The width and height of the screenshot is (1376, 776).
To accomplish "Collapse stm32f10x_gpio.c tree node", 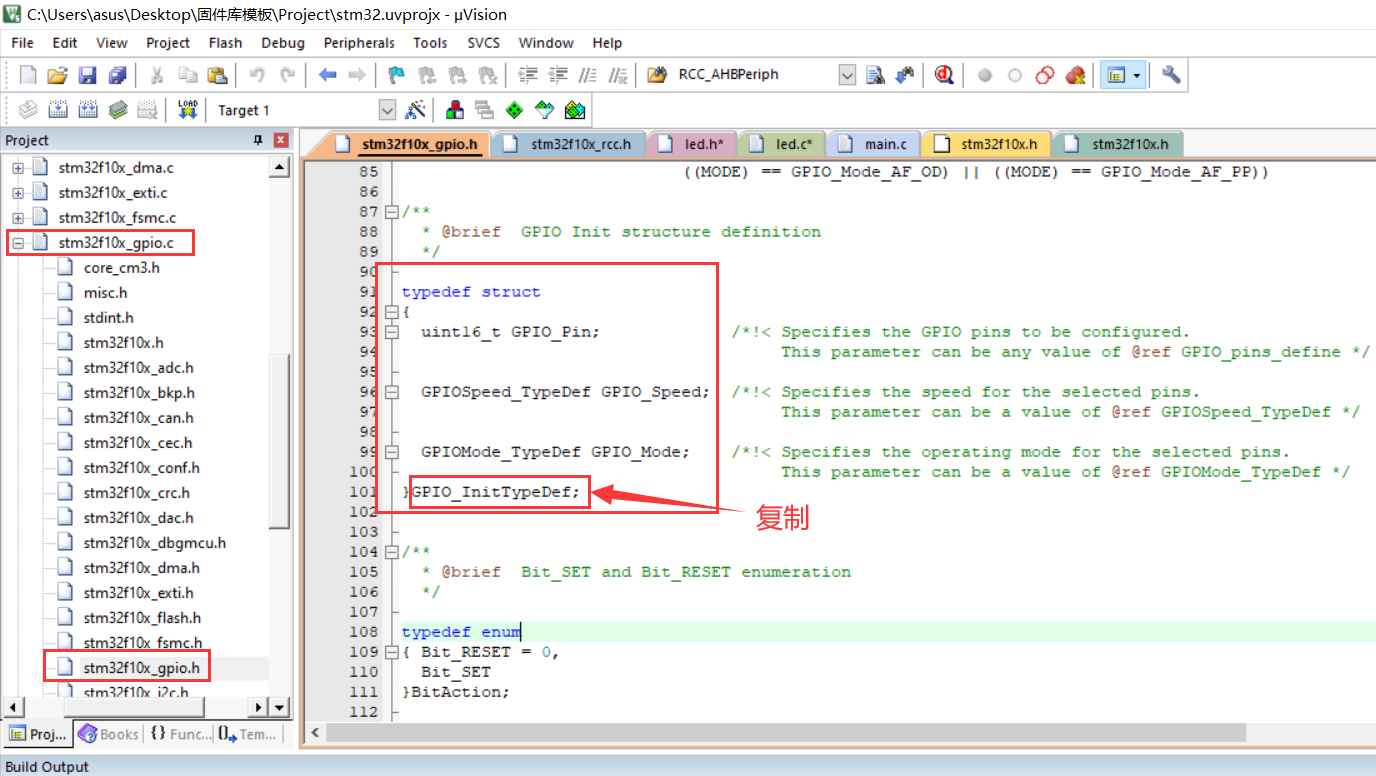I will (18, 243).
